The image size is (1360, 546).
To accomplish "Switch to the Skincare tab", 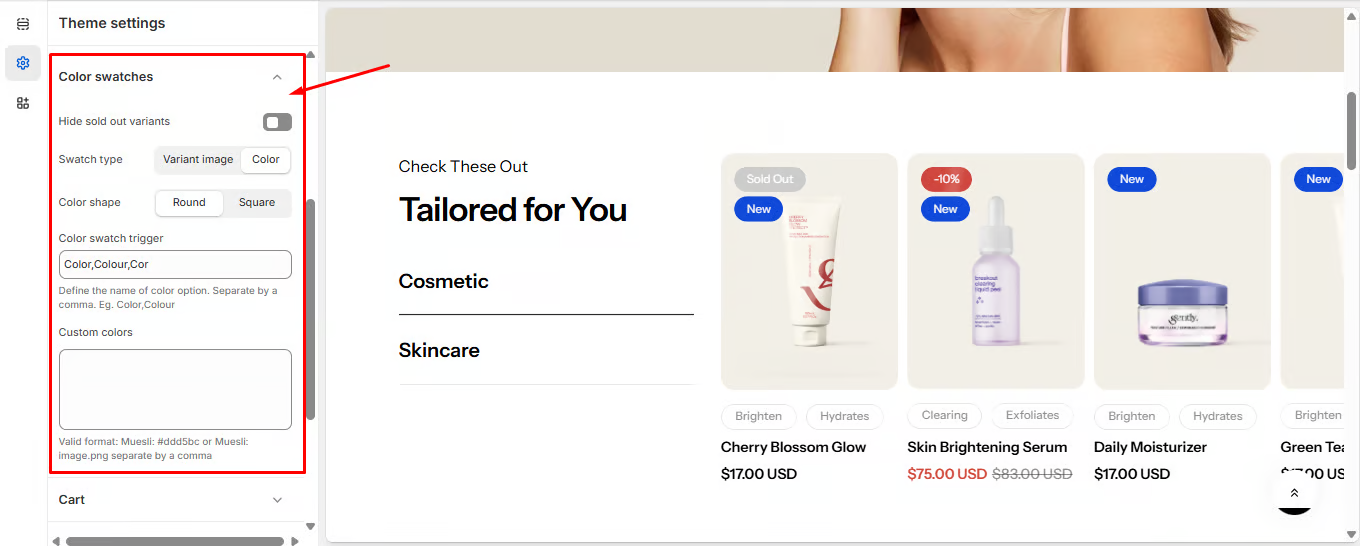I will (x=439, y=350).
